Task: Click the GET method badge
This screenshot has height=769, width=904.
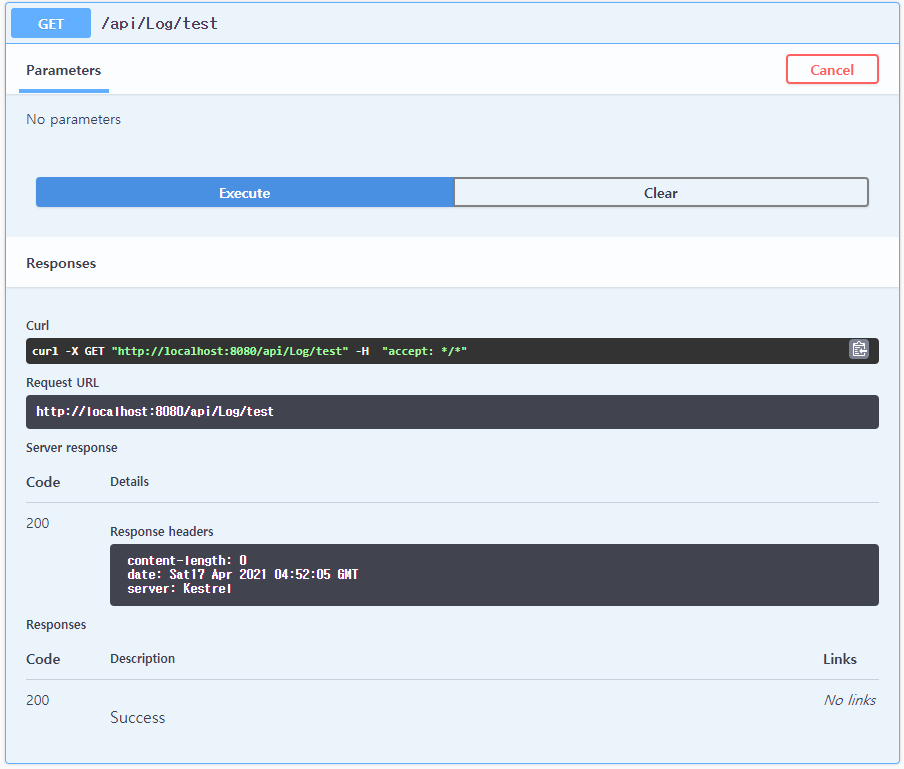Action: 51,24
